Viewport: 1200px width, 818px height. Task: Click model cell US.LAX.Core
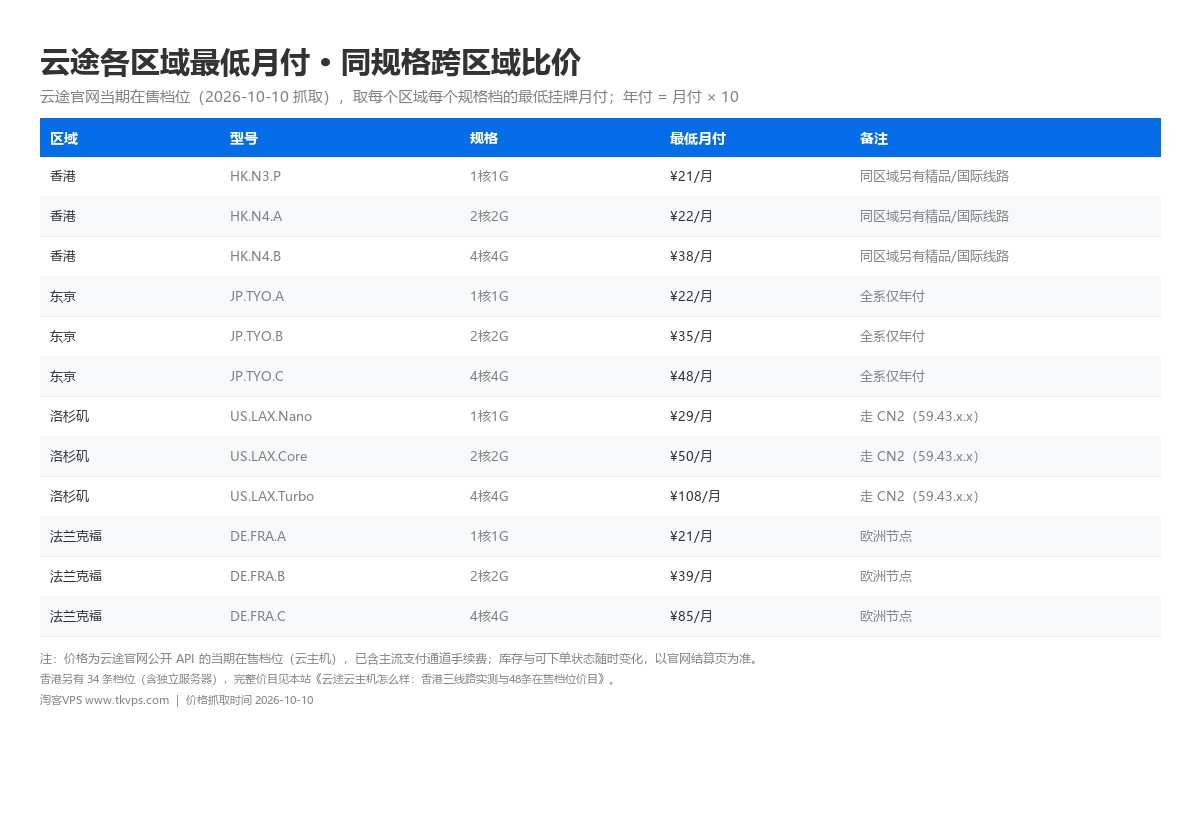click(269, 456)
